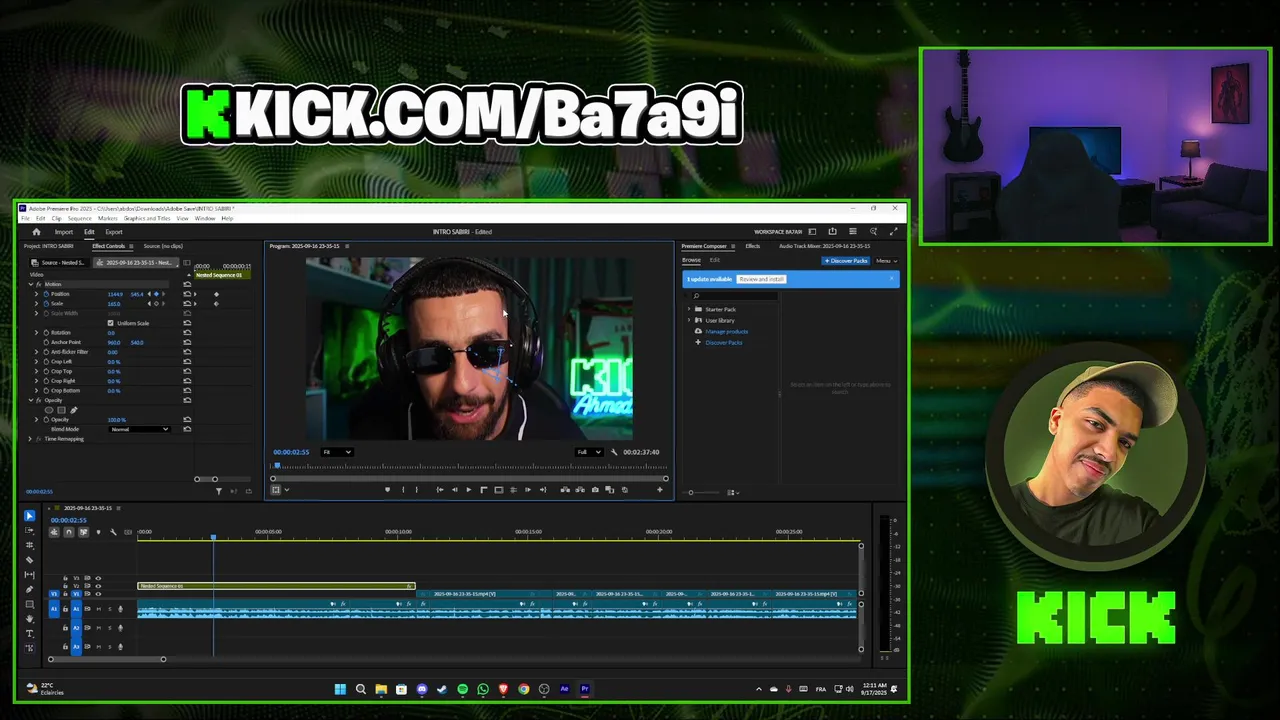Select the free draw bezier mask pen
The height and width of the screenshot is (720, 1280).
click(73, 410)
